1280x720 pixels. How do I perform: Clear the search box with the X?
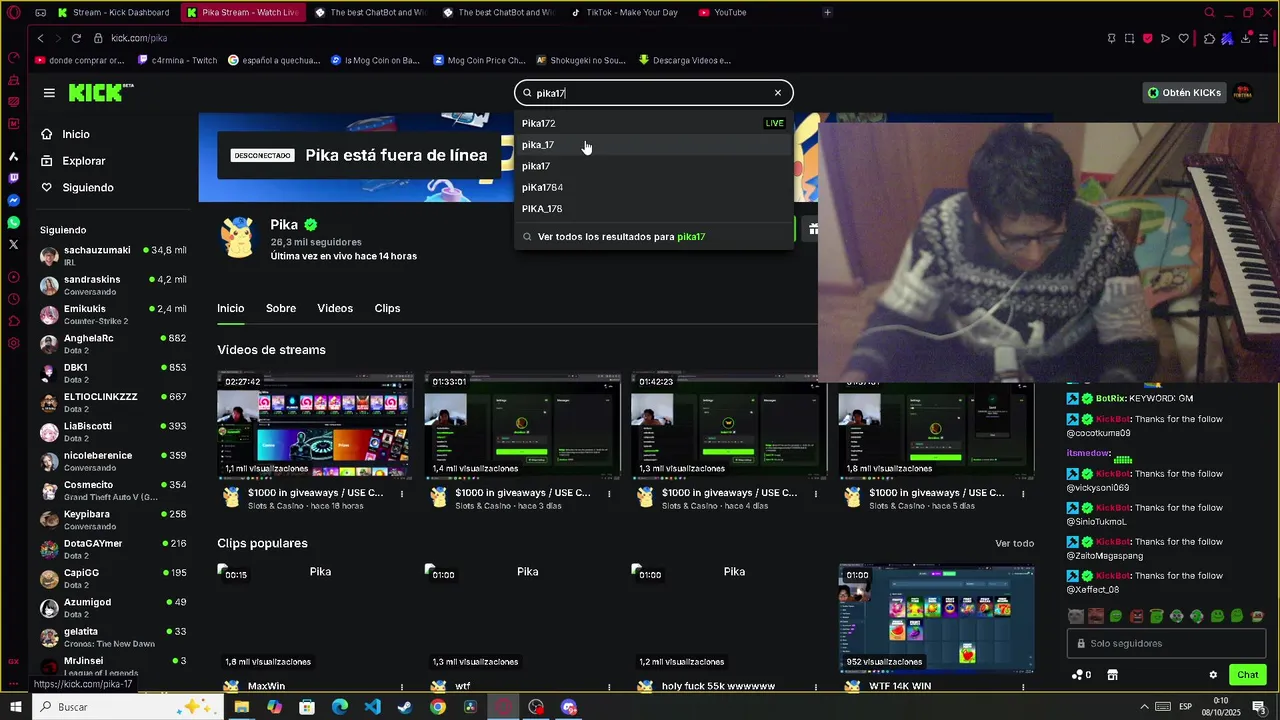pyautogui.click(x=778, y=93)
